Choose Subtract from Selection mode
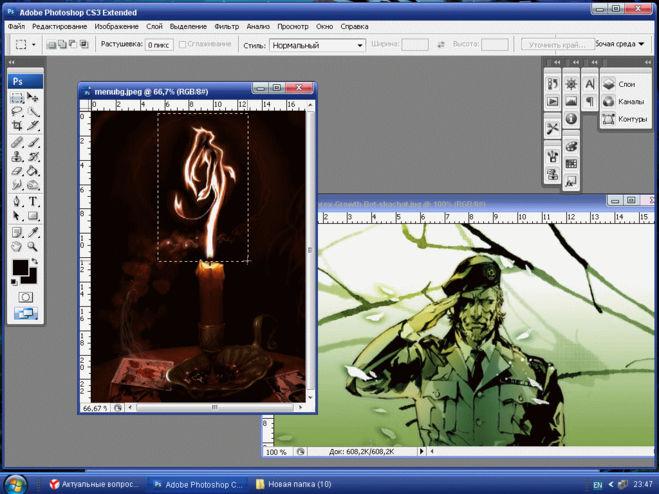The image size is (659, 494). click(73, 44)
